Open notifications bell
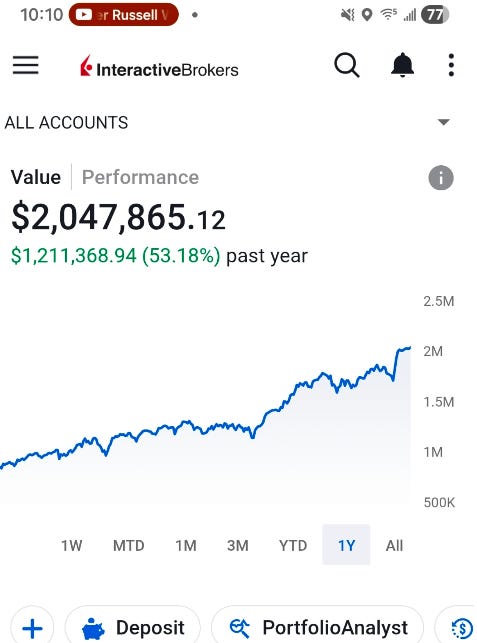Screen dimensions: 477x643 pyautogui.click(x=402, y=65)
